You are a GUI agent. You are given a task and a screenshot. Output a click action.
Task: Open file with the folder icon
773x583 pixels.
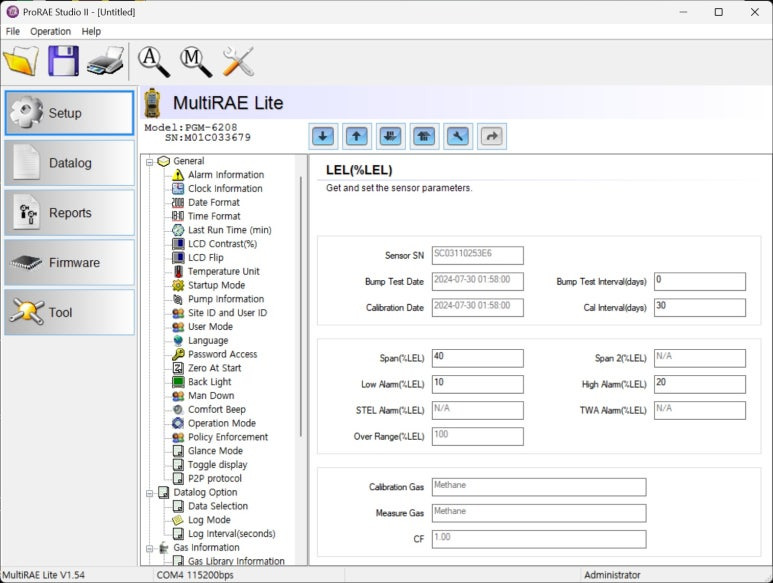21,61
